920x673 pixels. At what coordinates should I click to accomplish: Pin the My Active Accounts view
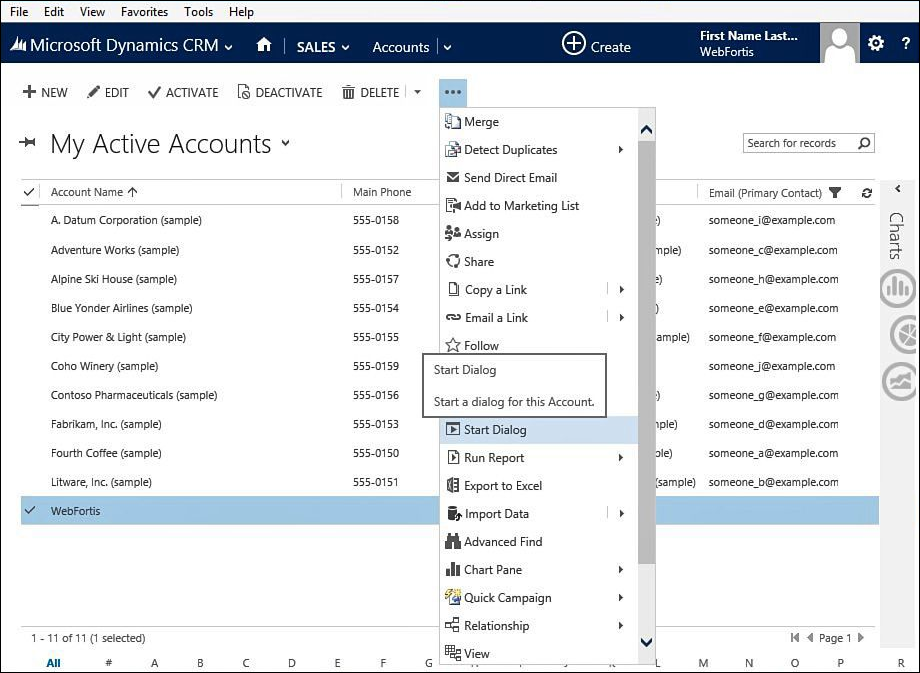click(28, 143)
